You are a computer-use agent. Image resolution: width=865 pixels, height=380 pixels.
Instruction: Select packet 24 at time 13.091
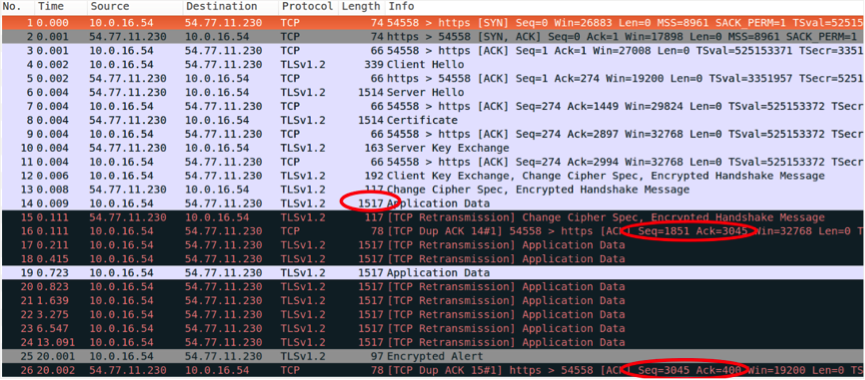point(432,342)
